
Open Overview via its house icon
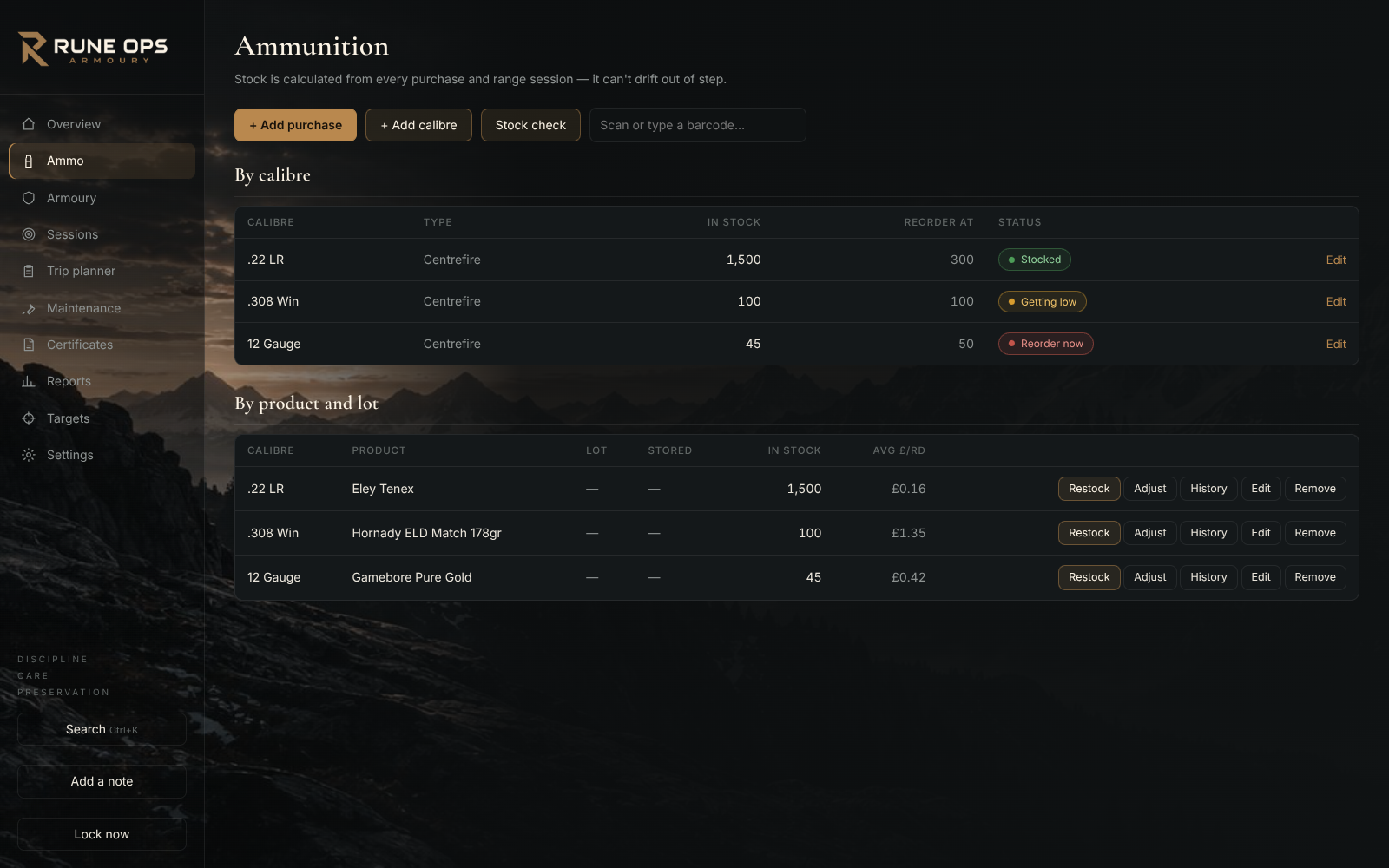click(29, 124)
